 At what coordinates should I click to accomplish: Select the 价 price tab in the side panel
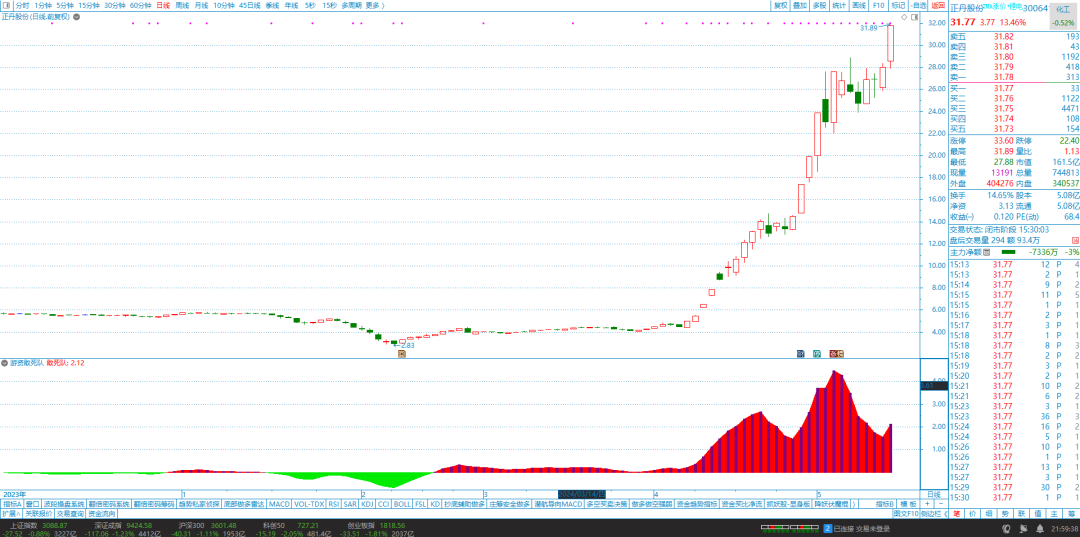pyautogui.click(x=975, y=514)
